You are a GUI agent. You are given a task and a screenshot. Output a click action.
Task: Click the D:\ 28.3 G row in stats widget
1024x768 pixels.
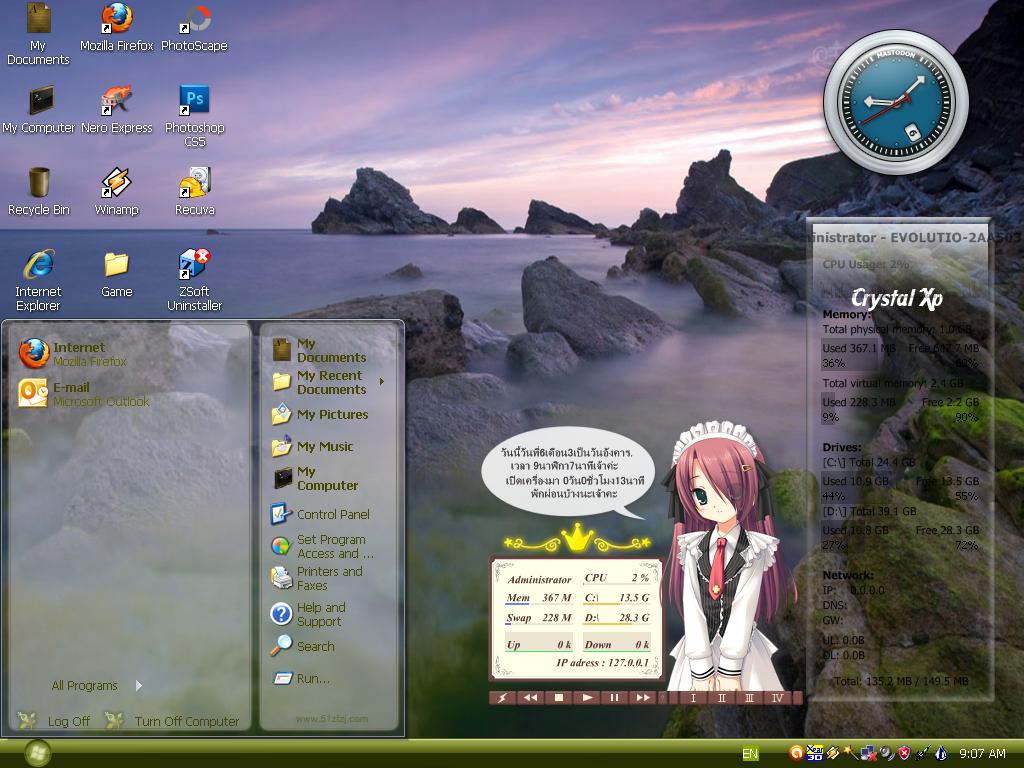pyautogui.click(x=617, y=618)
